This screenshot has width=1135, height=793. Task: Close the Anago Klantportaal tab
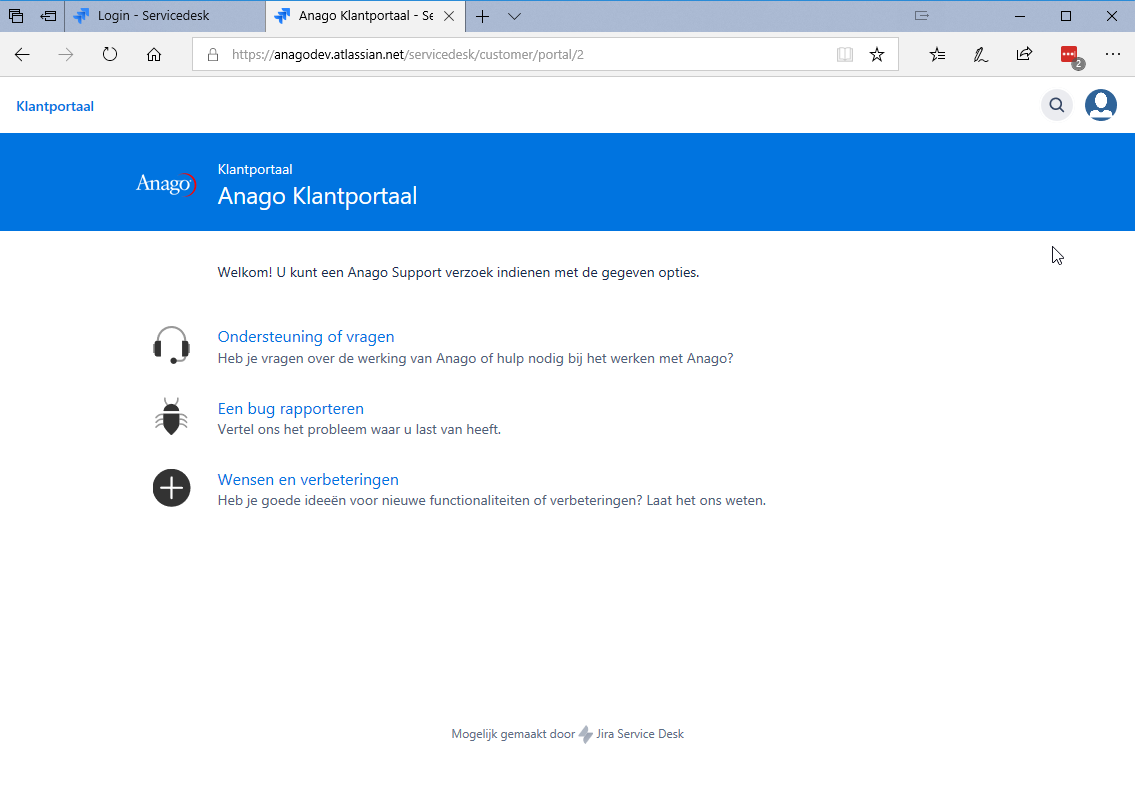tap(449, 16)
